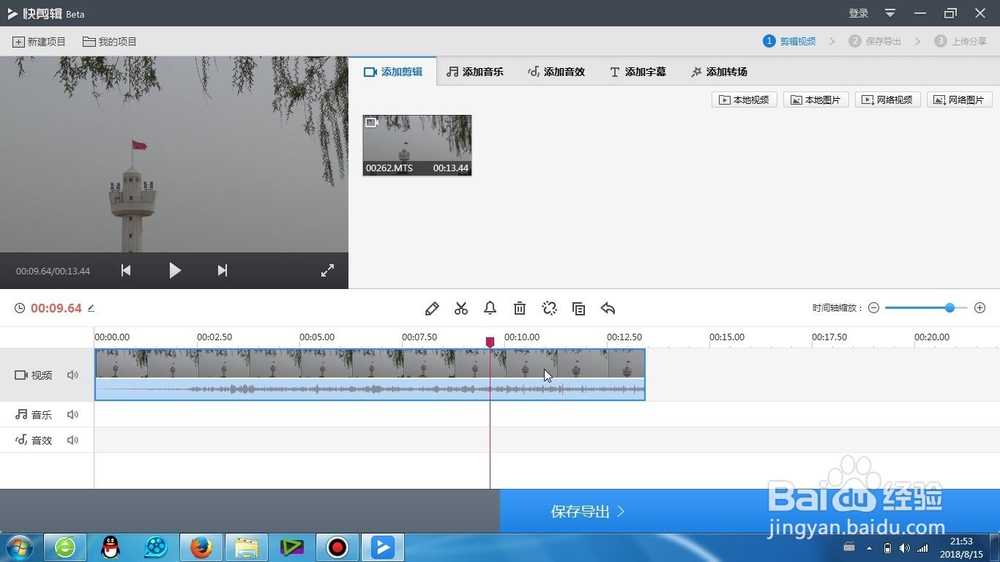Mute the 音效 track

(x=73, y=440)
